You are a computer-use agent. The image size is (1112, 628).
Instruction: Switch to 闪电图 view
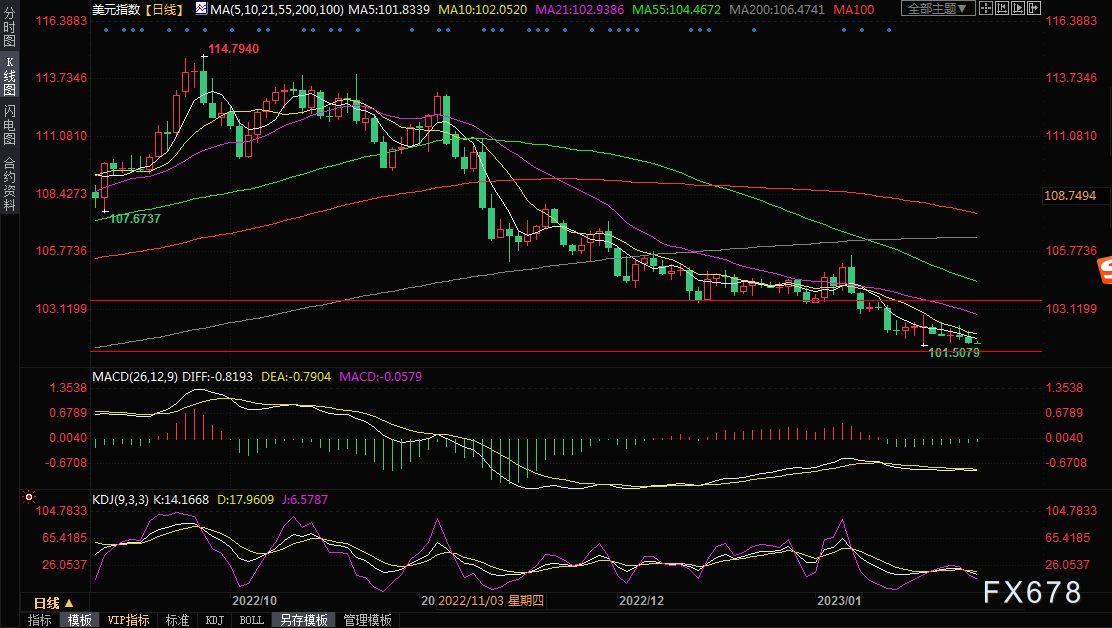pos(9,125)
